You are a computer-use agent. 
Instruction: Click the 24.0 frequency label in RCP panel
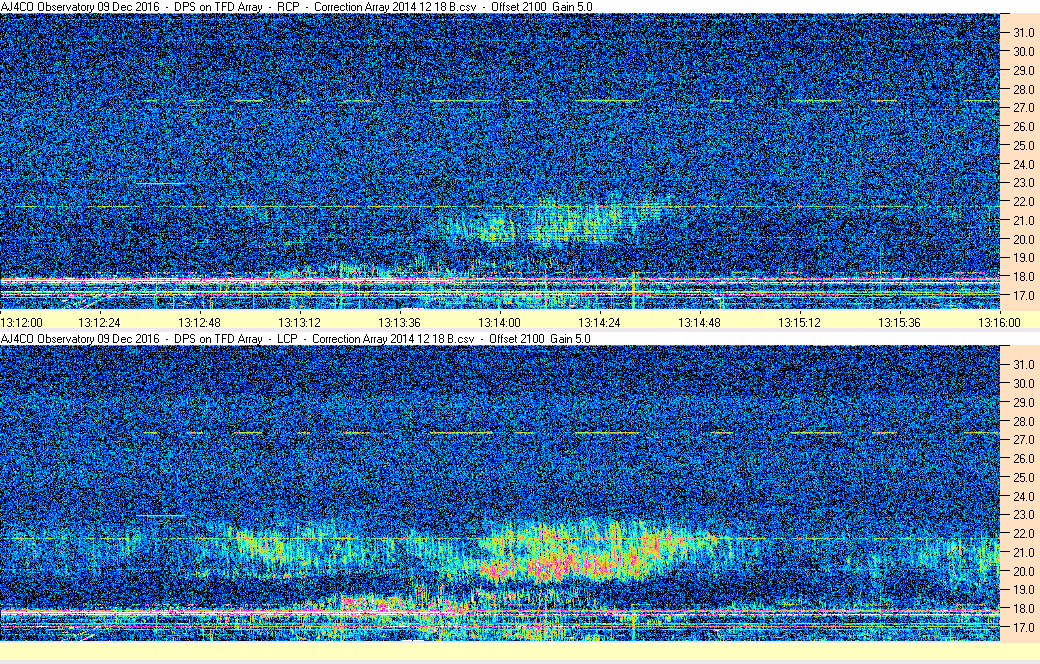[x=1023, y=165]
